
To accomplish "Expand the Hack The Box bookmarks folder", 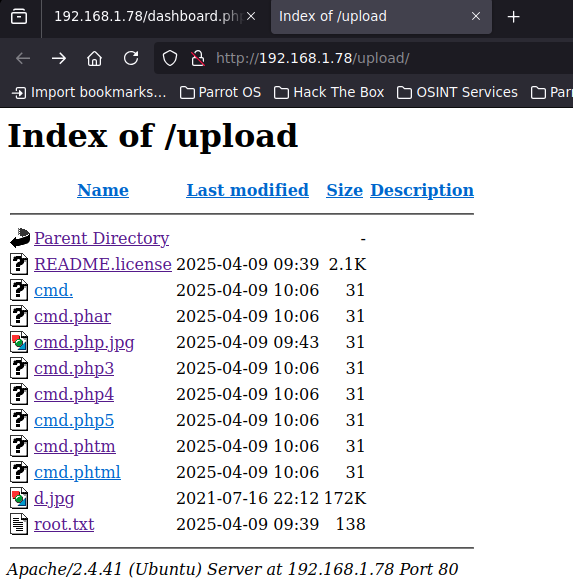I will (329, 92).
